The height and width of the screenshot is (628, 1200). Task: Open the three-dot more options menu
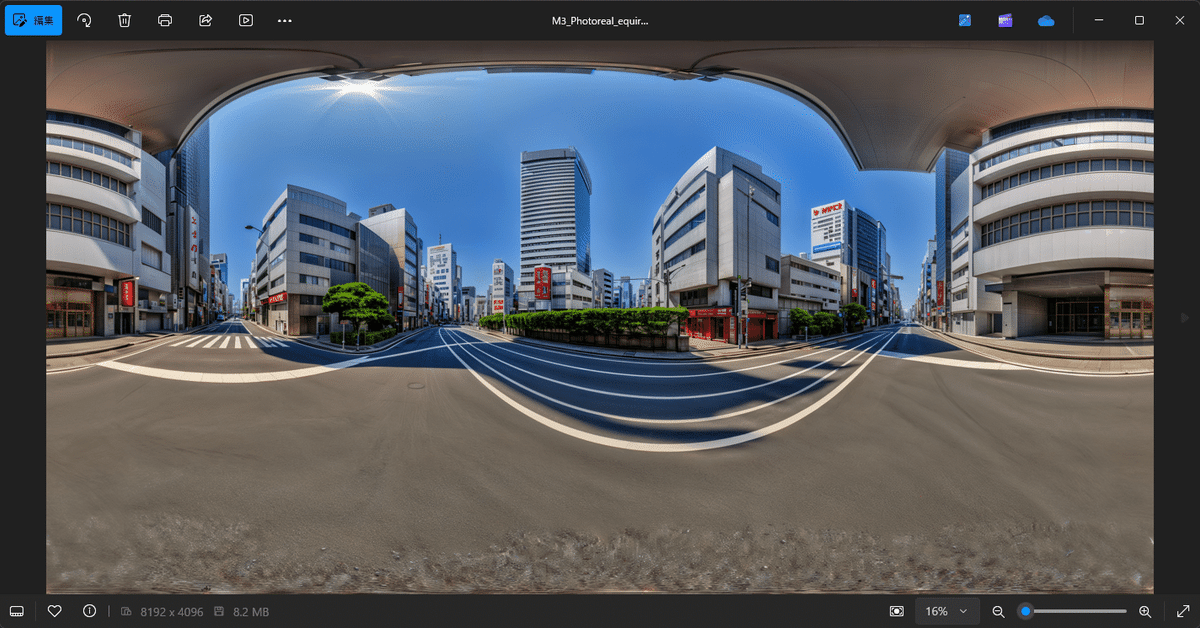tap(285, 20)
